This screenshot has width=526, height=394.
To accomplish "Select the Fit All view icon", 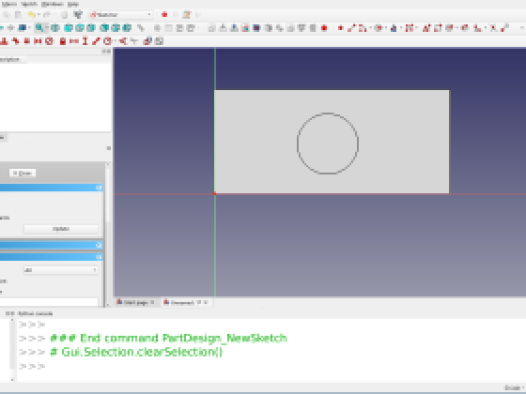I will (x=40, y=28).
